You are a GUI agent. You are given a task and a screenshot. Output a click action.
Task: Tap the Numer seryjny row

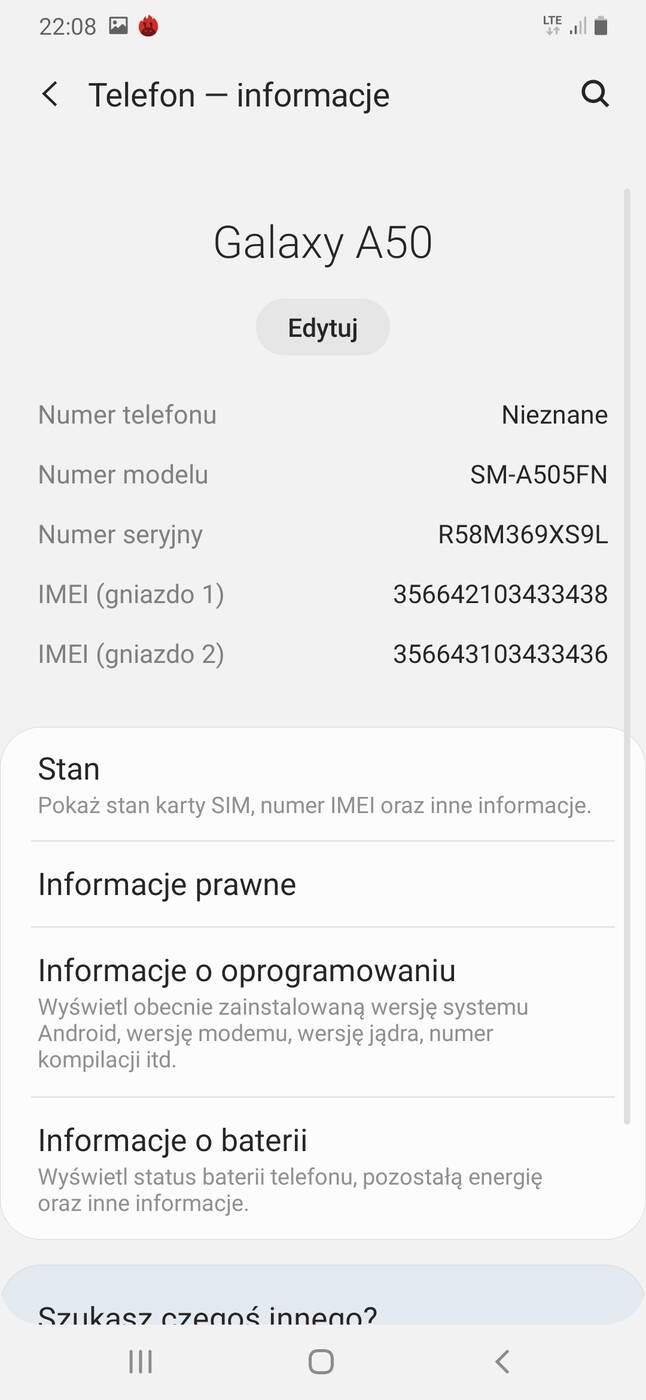322,534
